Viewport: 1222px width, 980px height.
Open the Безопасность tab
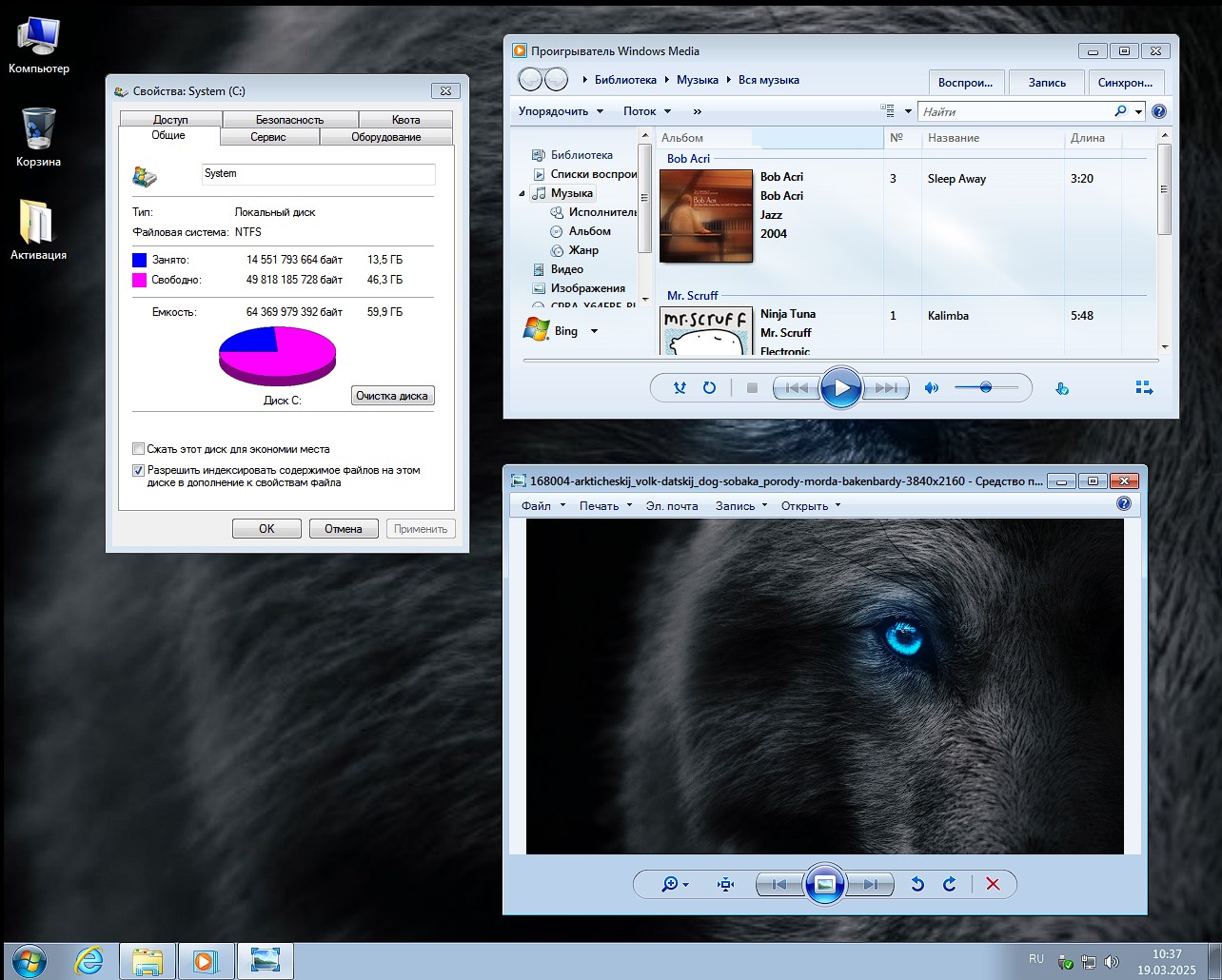coord(289,120)
